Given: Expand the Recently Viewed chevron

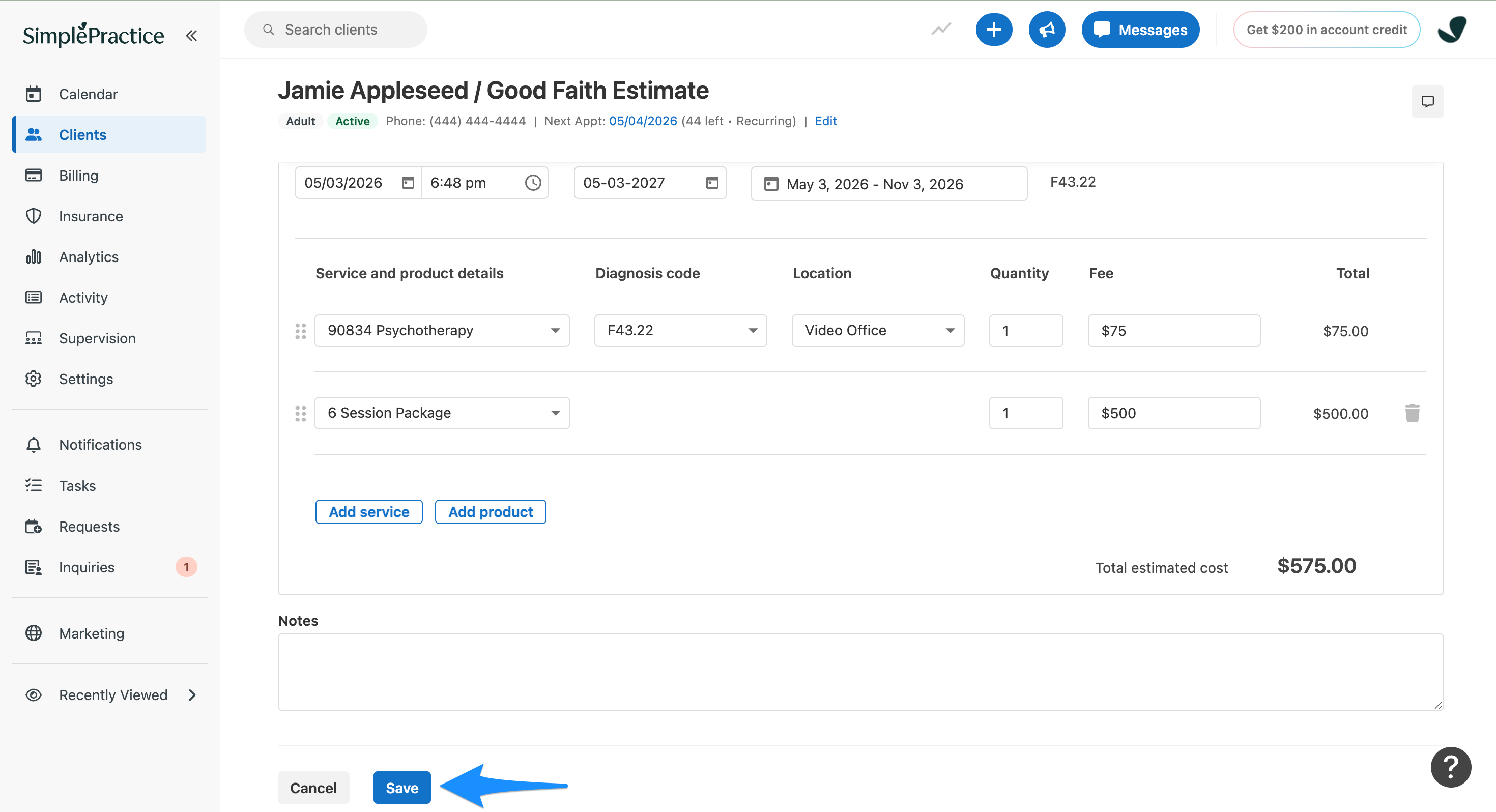Looking at the screenshot, I should point(193,694).
